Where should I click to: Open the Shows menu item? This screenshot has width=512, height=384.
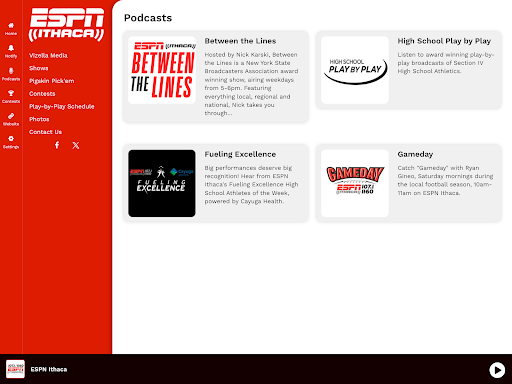click(x=39, y=68)
